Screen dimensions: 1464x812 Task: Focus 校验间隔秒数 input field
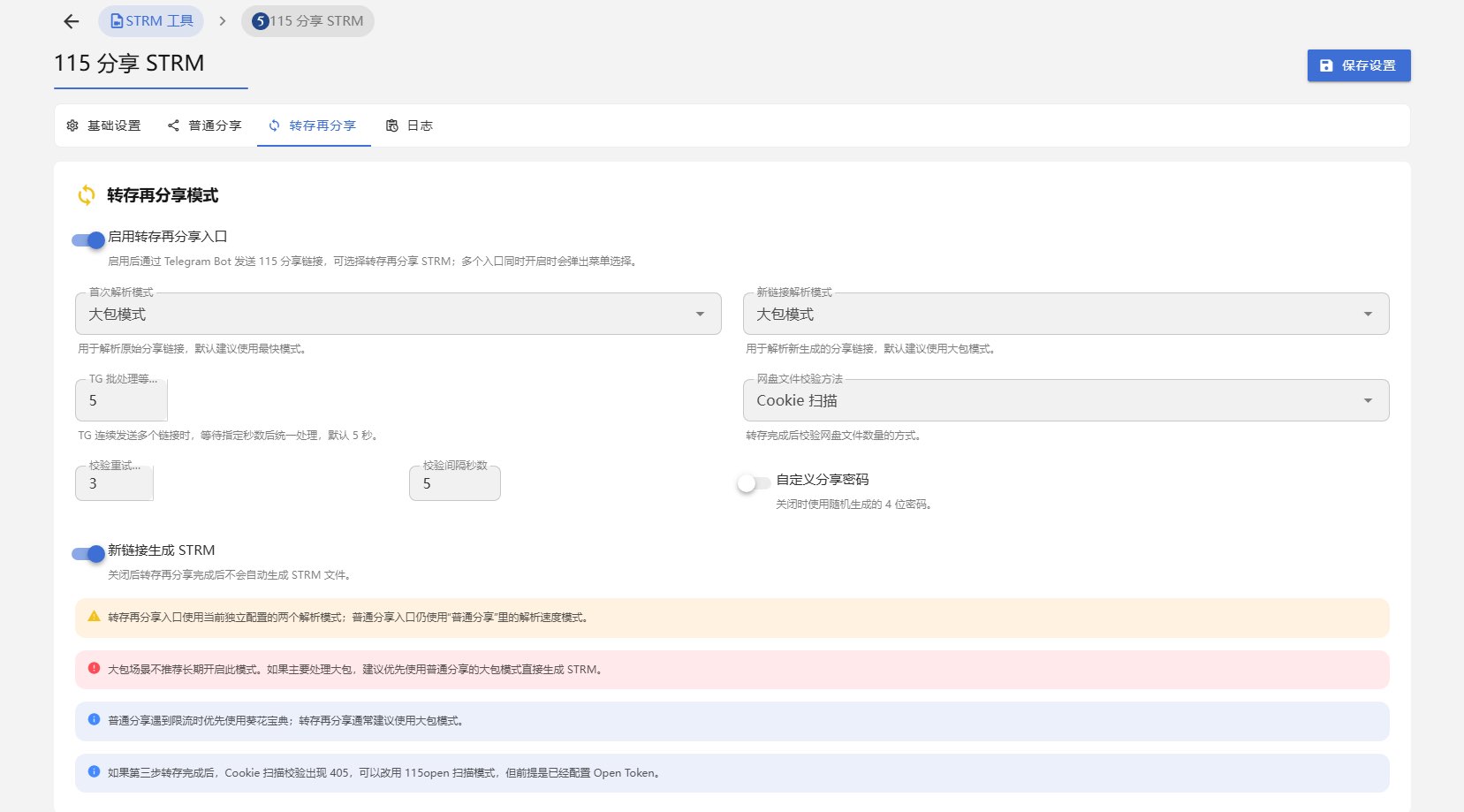click(455, 483)
